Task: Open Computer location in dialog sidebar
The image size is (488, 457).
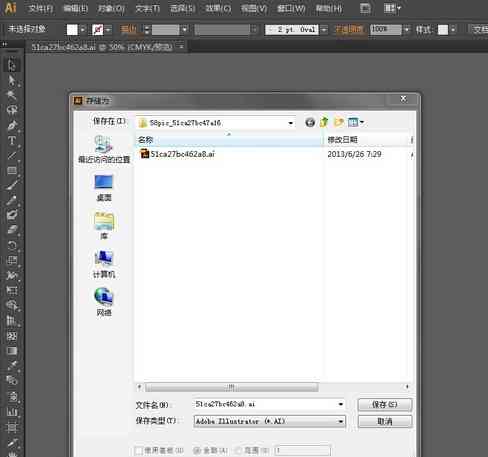Action: [104, 264]
